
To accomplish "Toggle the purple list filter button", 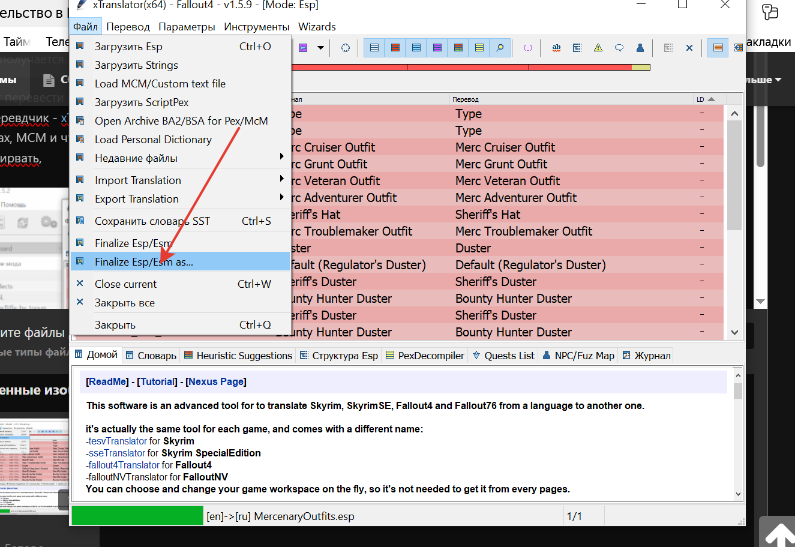I will coord(436,47).
